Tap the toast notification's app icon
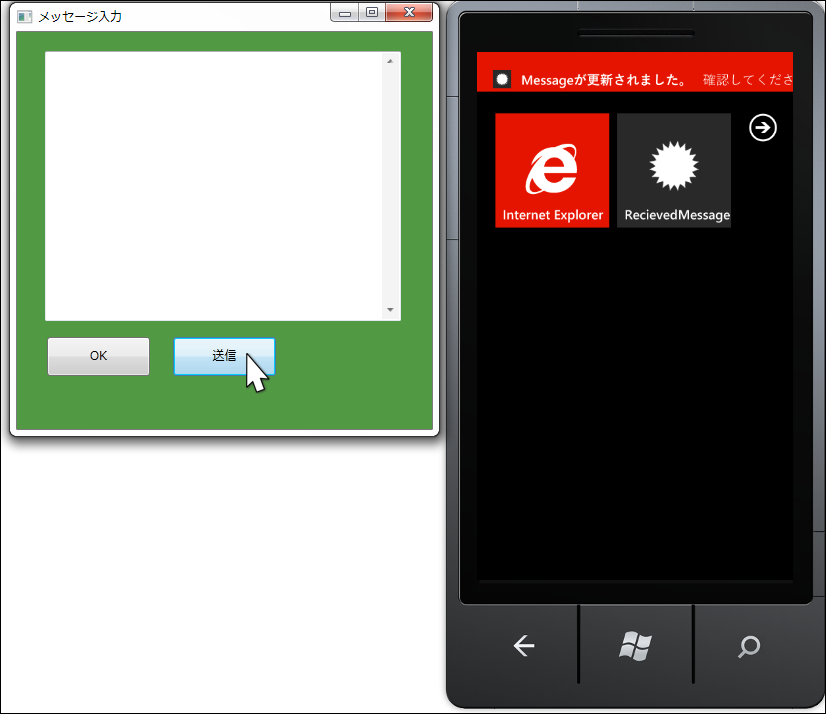 point(502,80)
